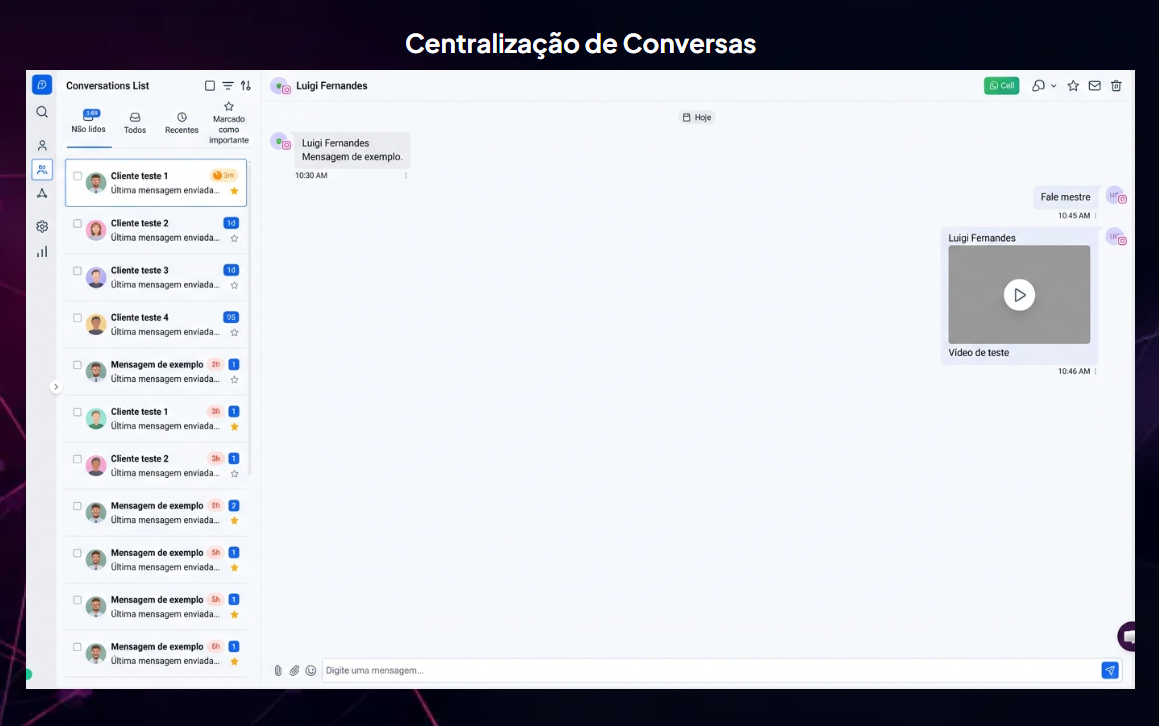Play the Vídeo de teste video
This screenshot has width=1159, height=726.
[x=1019, y=295]
